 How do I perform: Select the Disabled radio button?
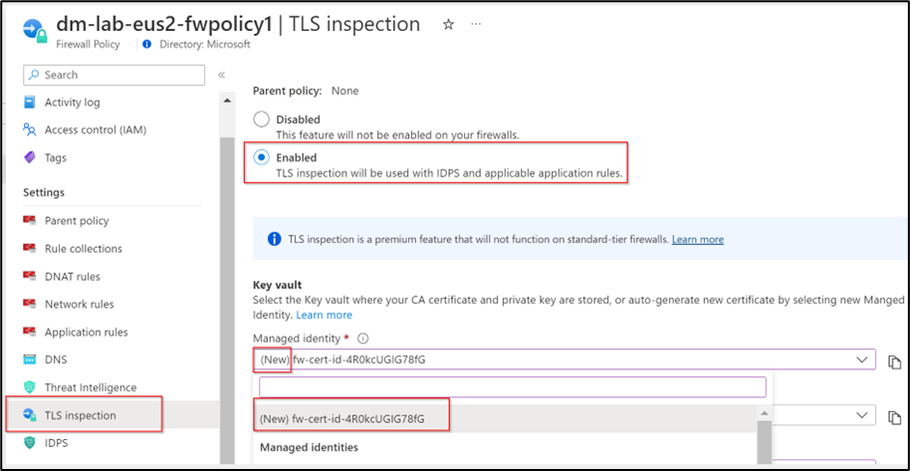click(261, 119)
